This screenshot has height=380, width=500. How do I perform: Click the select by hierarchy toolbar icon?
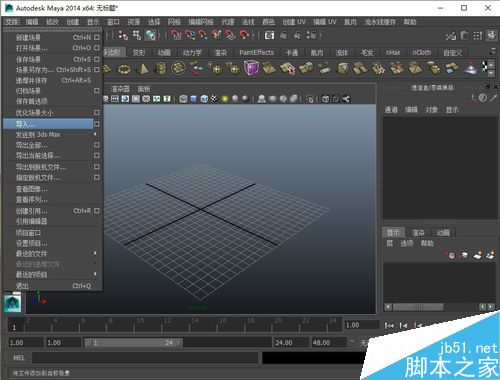(x=123, y=35)
